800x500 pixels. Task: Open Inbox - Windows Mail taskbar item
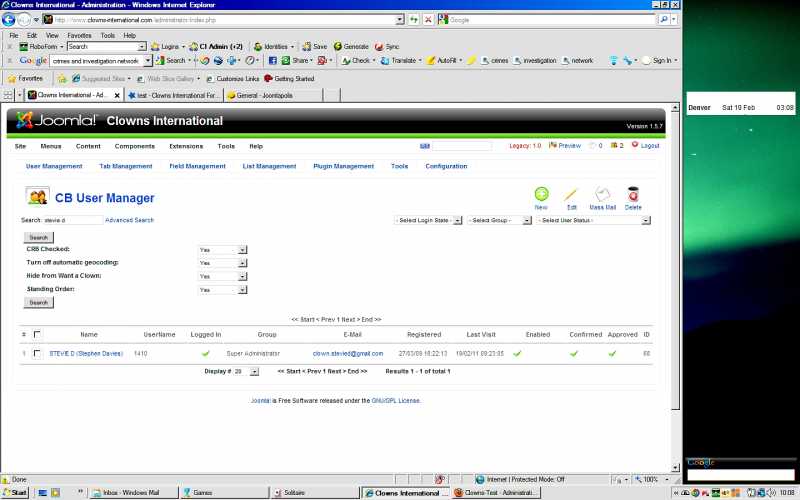(x=135, y=492)
